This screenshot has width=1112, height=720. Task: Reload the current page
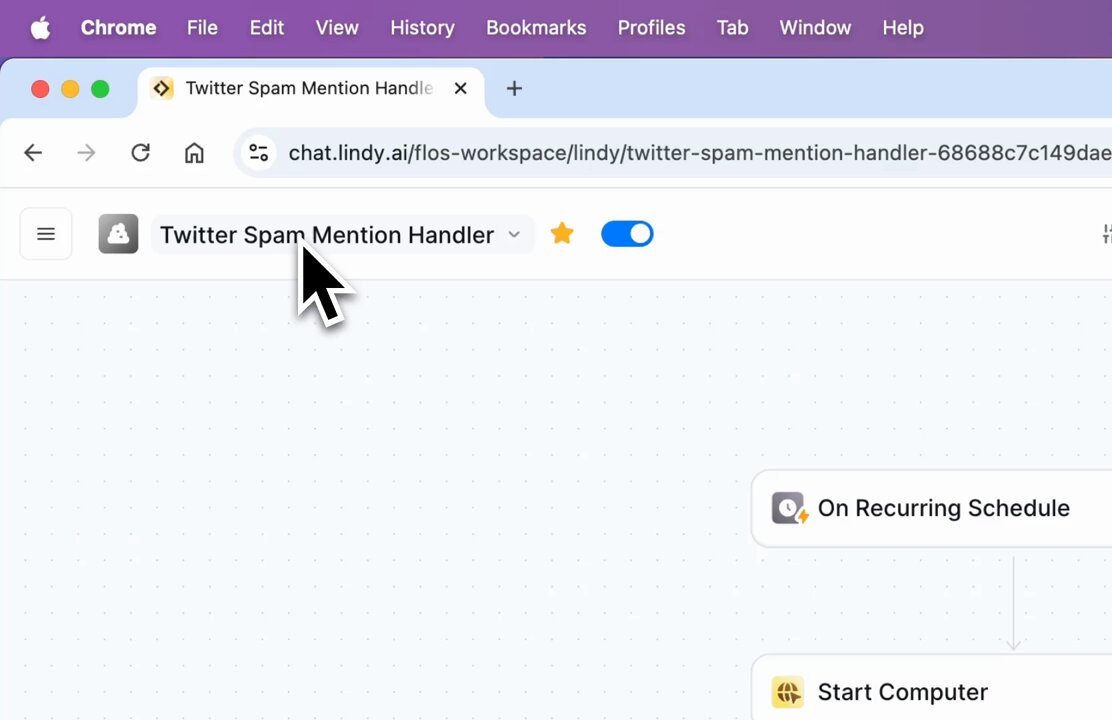(140, 153)
